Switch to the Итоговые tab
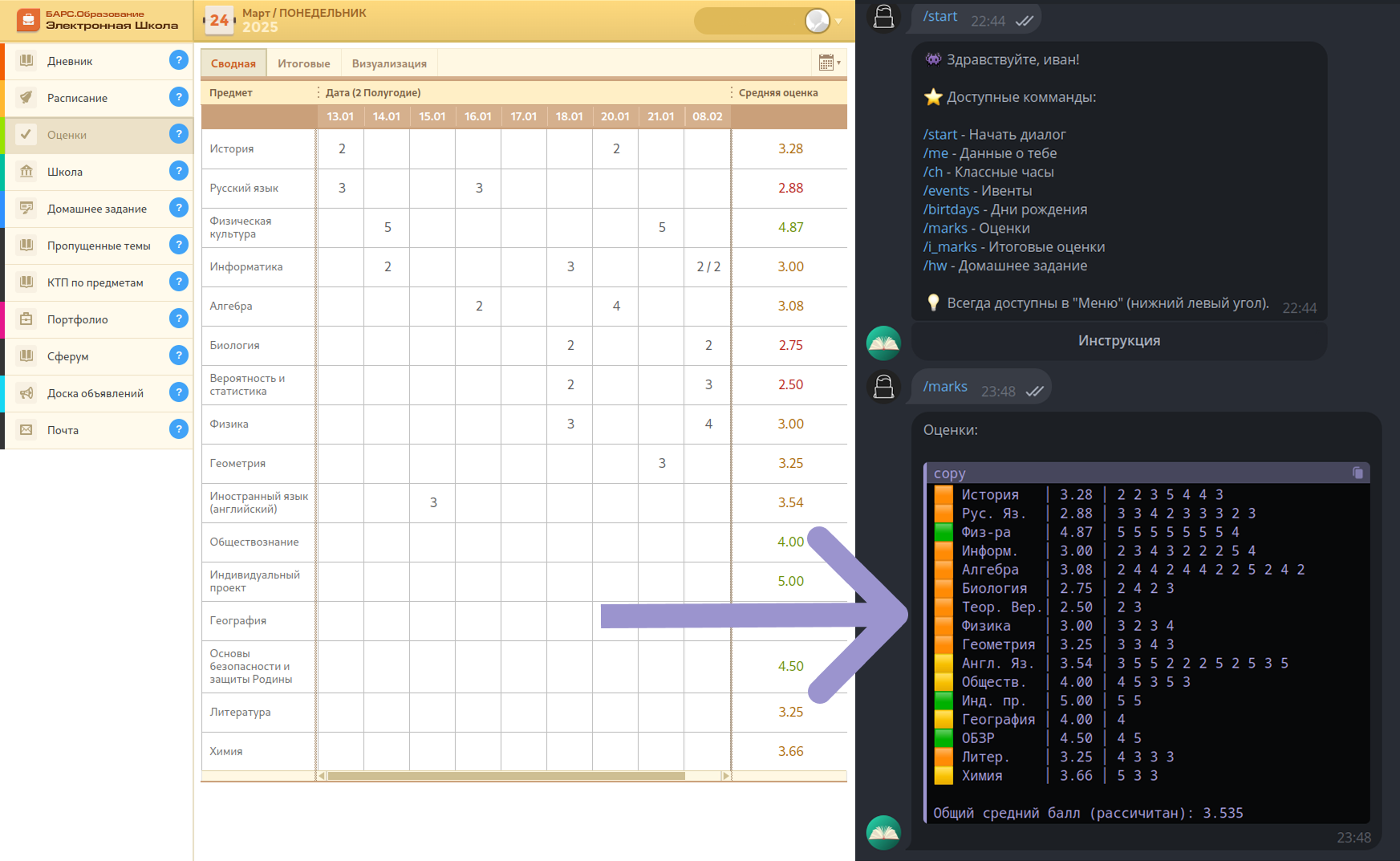The height and width of the screenshot is (861, 1400). [x=304, y=63]
